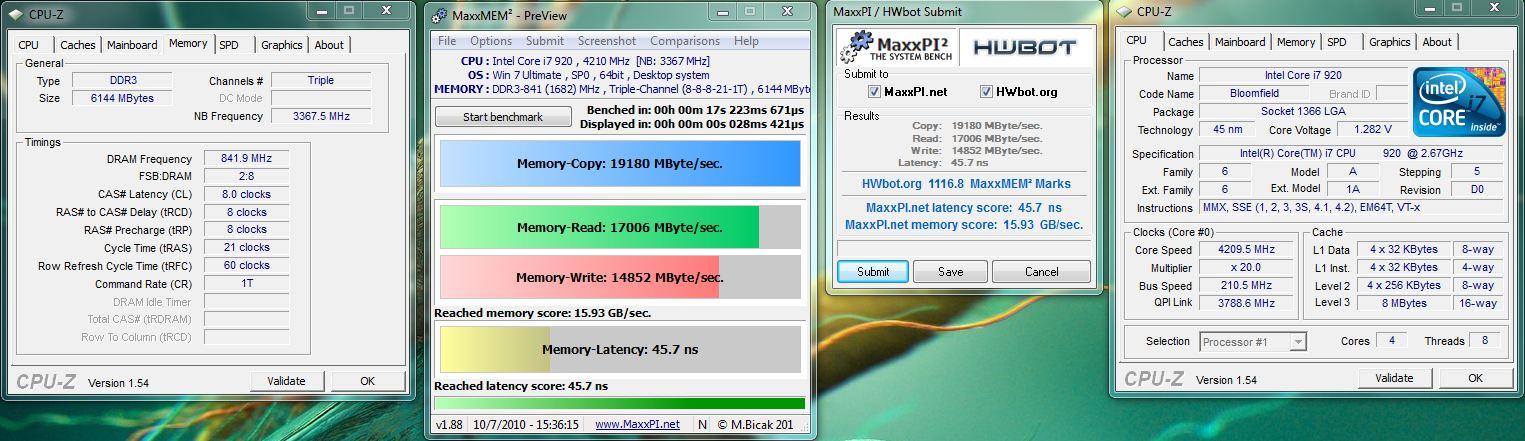Open the Comparisons menu in MaxxMEM²
The image size is (1525, 441).
click(x=685, y=41)
